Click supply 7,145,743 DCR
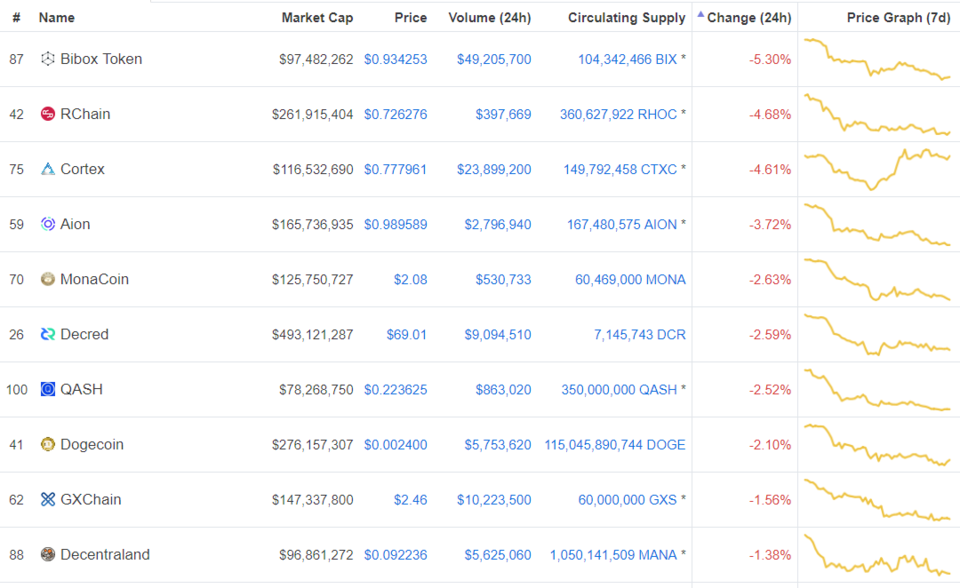Screen dimensions: 960x588 640,335
